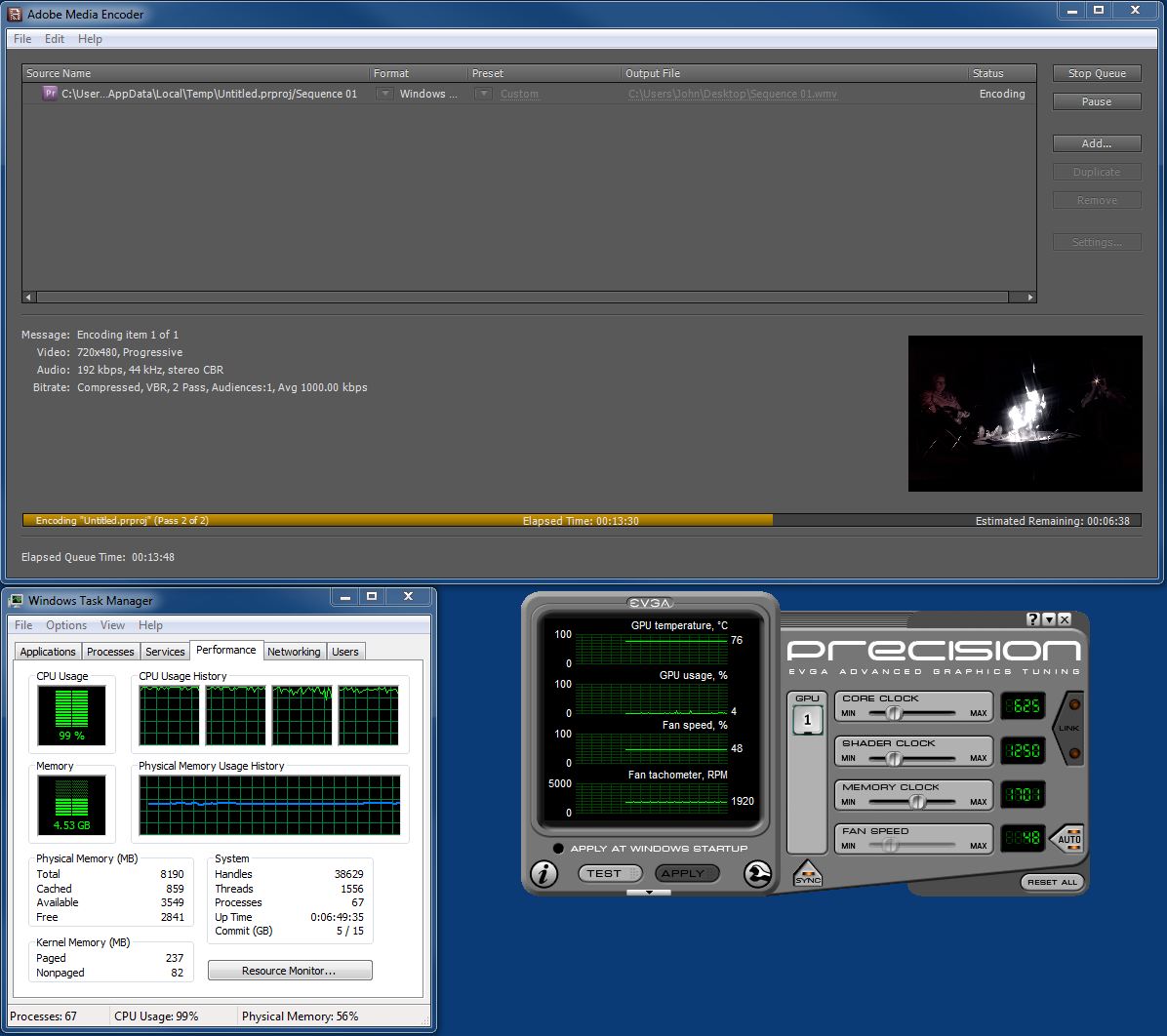Open Media Encoder File menu

pos(22,39)
